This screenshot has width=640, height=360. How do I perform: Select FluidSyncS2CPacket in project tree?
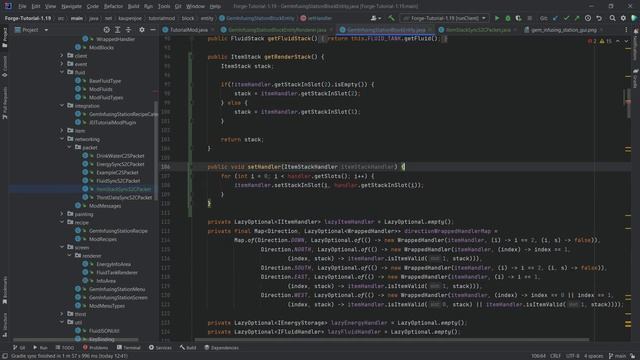[118, 181]
